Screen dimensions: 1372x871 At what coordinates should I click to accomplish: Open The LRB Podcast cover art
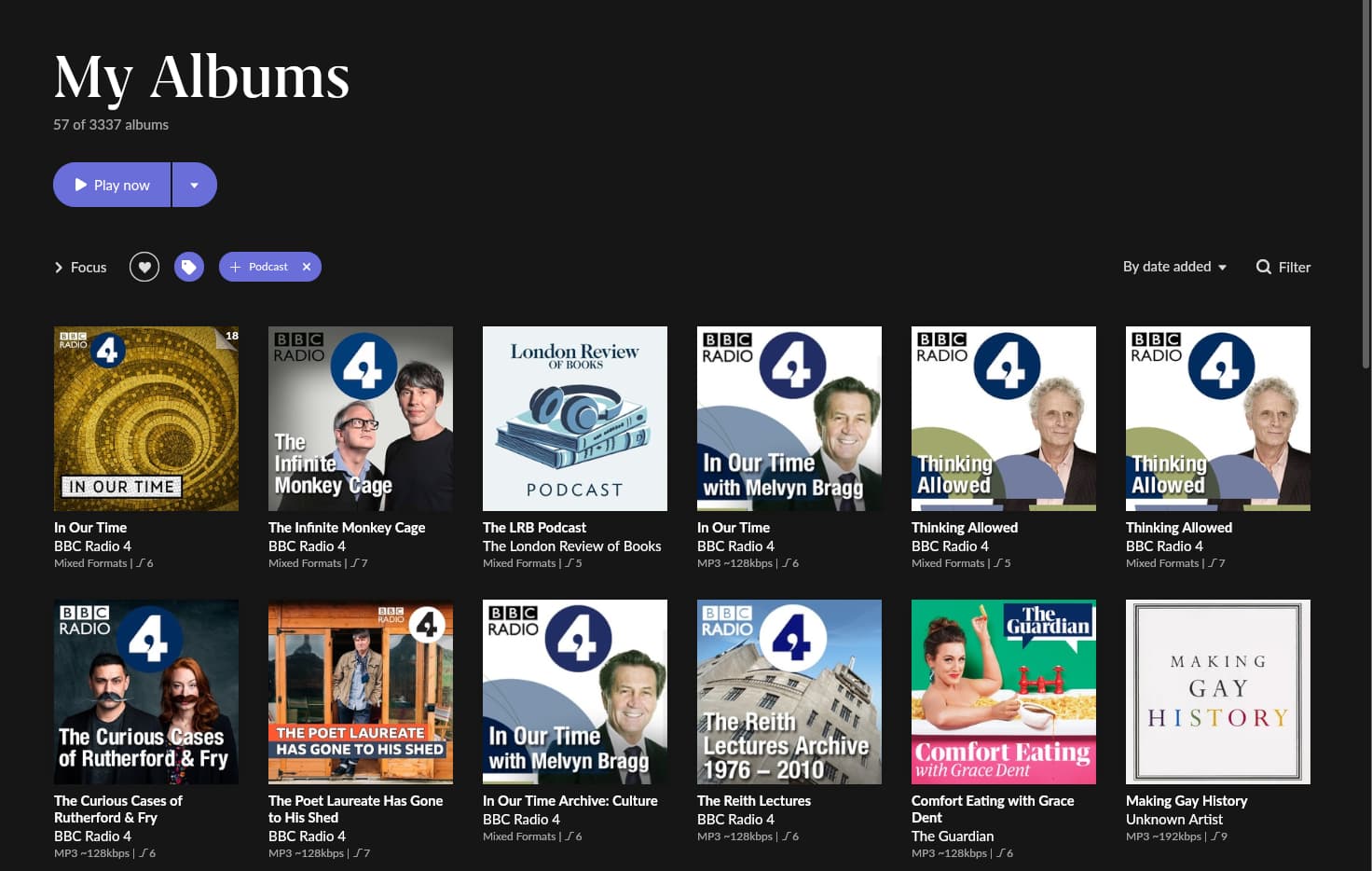[x=575, y=419]
